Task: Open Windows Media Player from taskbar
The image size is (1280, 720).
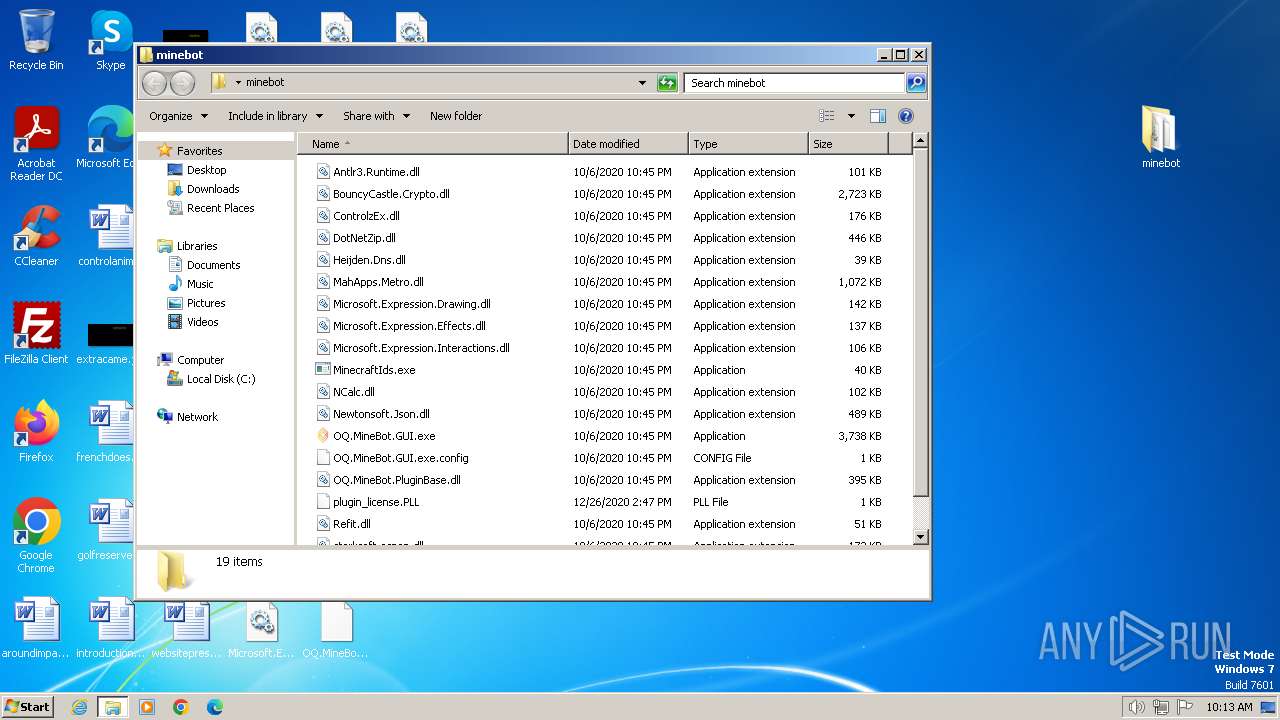Action: (147, 707)
